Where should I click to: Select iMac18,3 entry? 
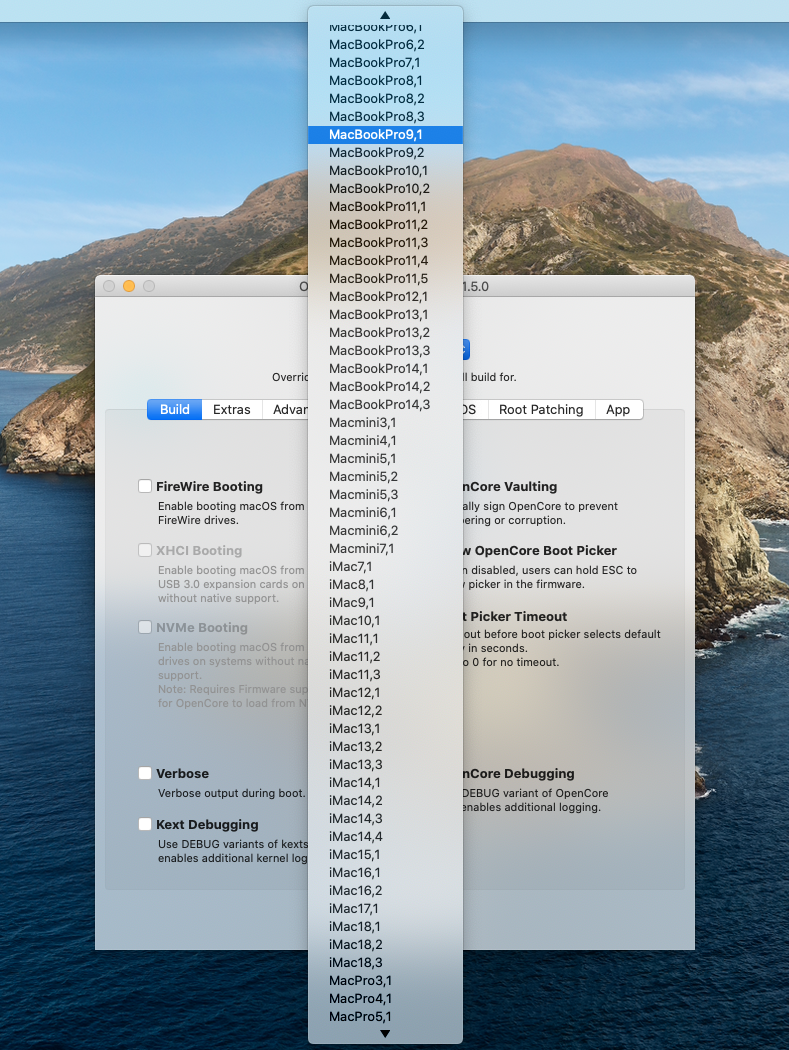(385, 962)
